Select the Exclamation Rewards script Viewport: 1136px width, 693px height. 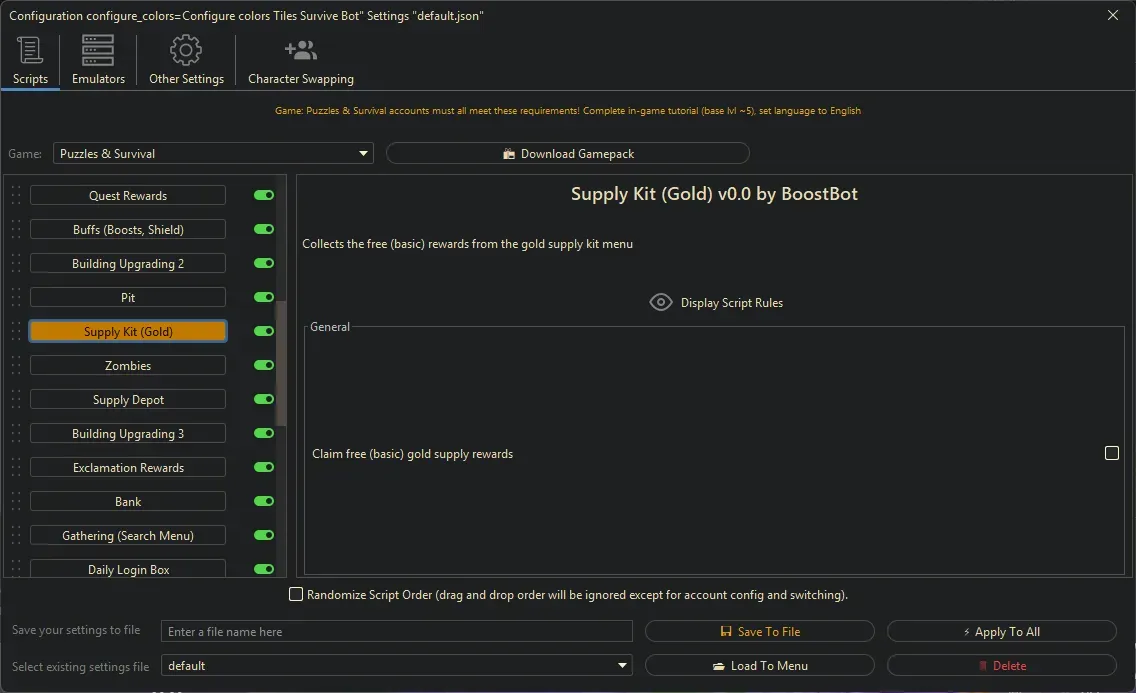(x=128, y=468)
